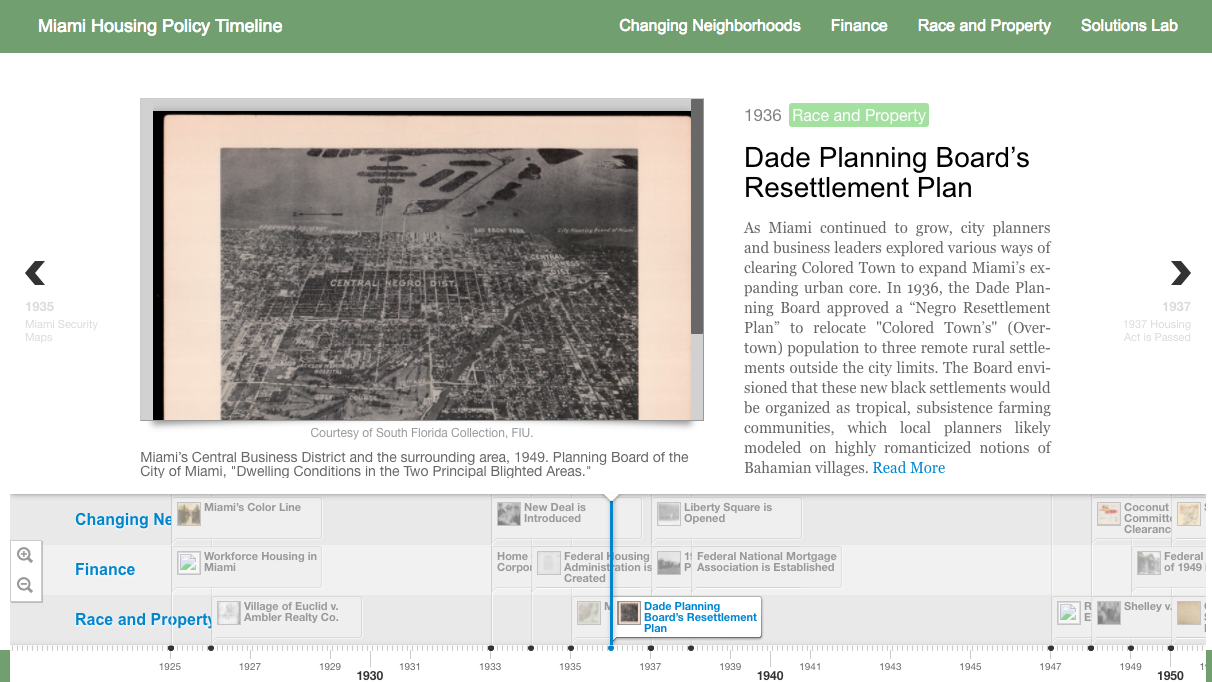Click Miami's Color Line event thumbnail
This screenshot has height=682, width=1212.
tap(189, 514)
